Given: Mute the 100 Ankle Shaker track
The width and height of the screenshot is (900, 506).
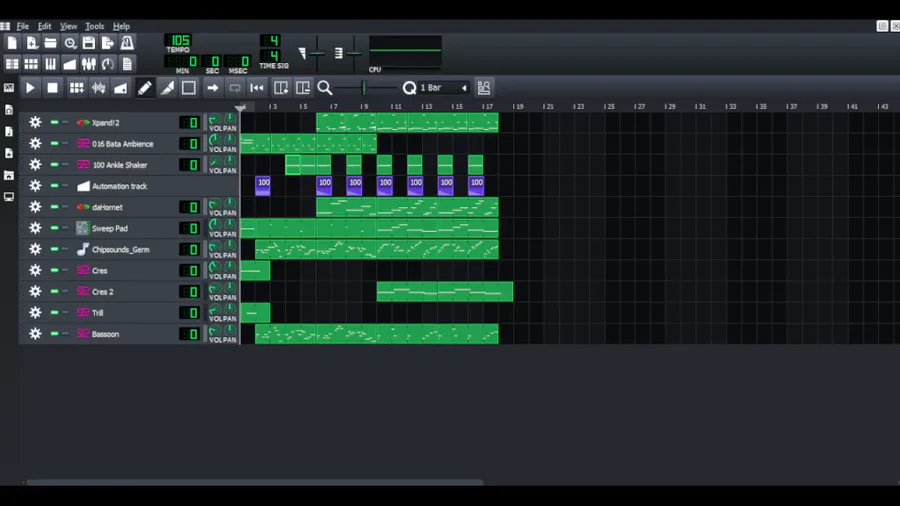Looking at the screenshot, I should [x=55, y=165].
